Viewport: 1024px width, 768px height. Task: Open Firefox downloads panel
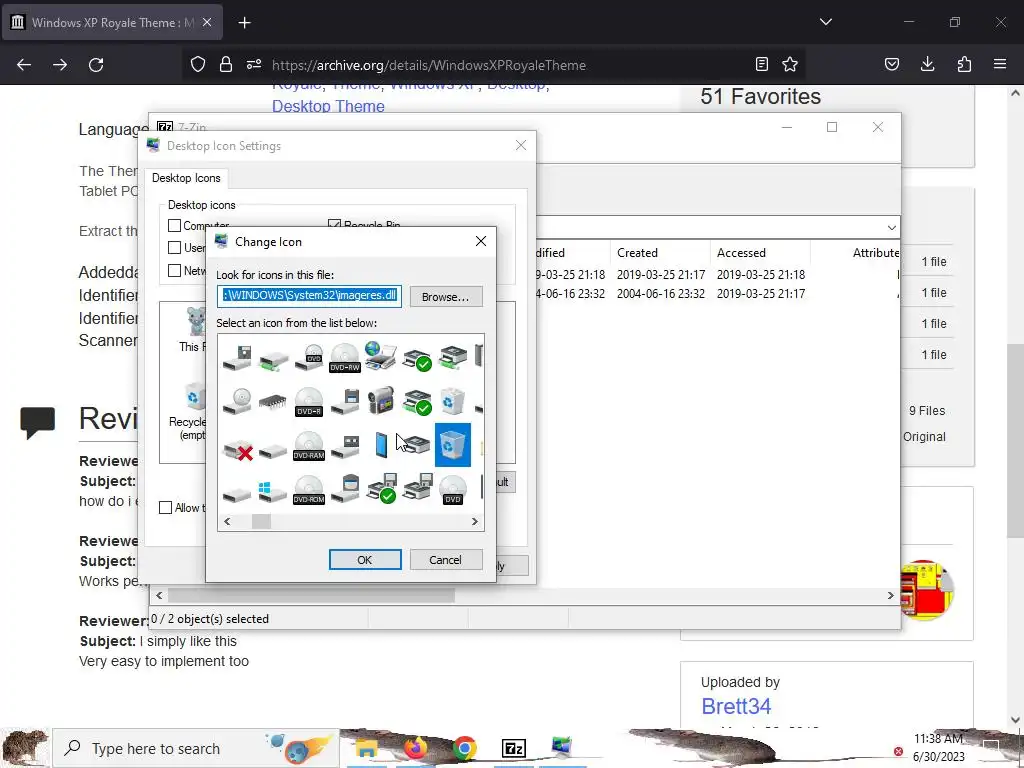(927, 65)
